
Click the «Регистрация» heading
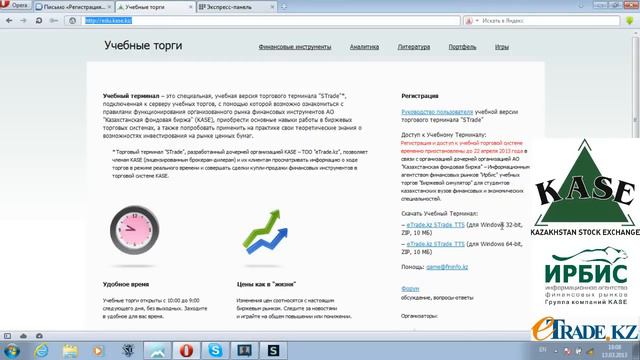[420, 96]
